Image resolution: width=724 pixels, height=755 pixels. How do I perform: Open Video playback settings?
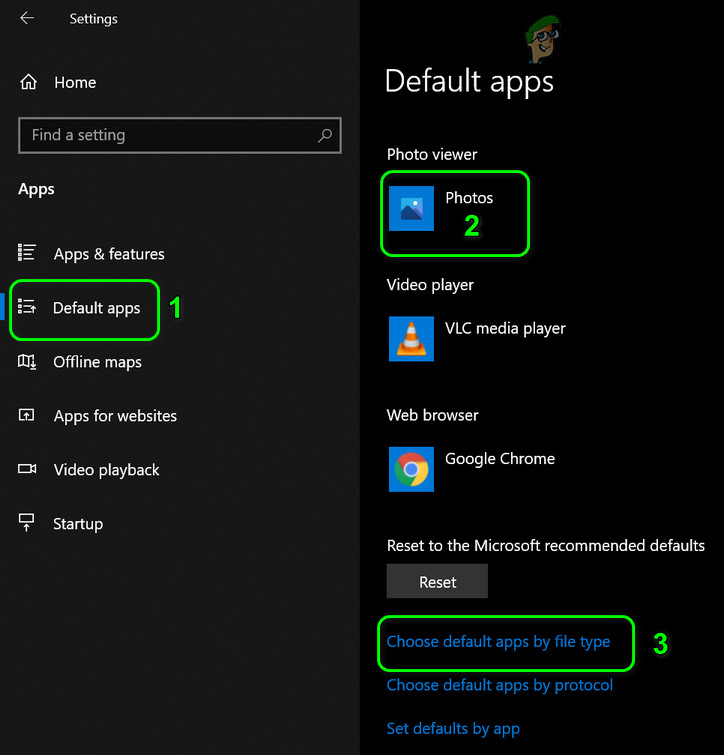106,470
